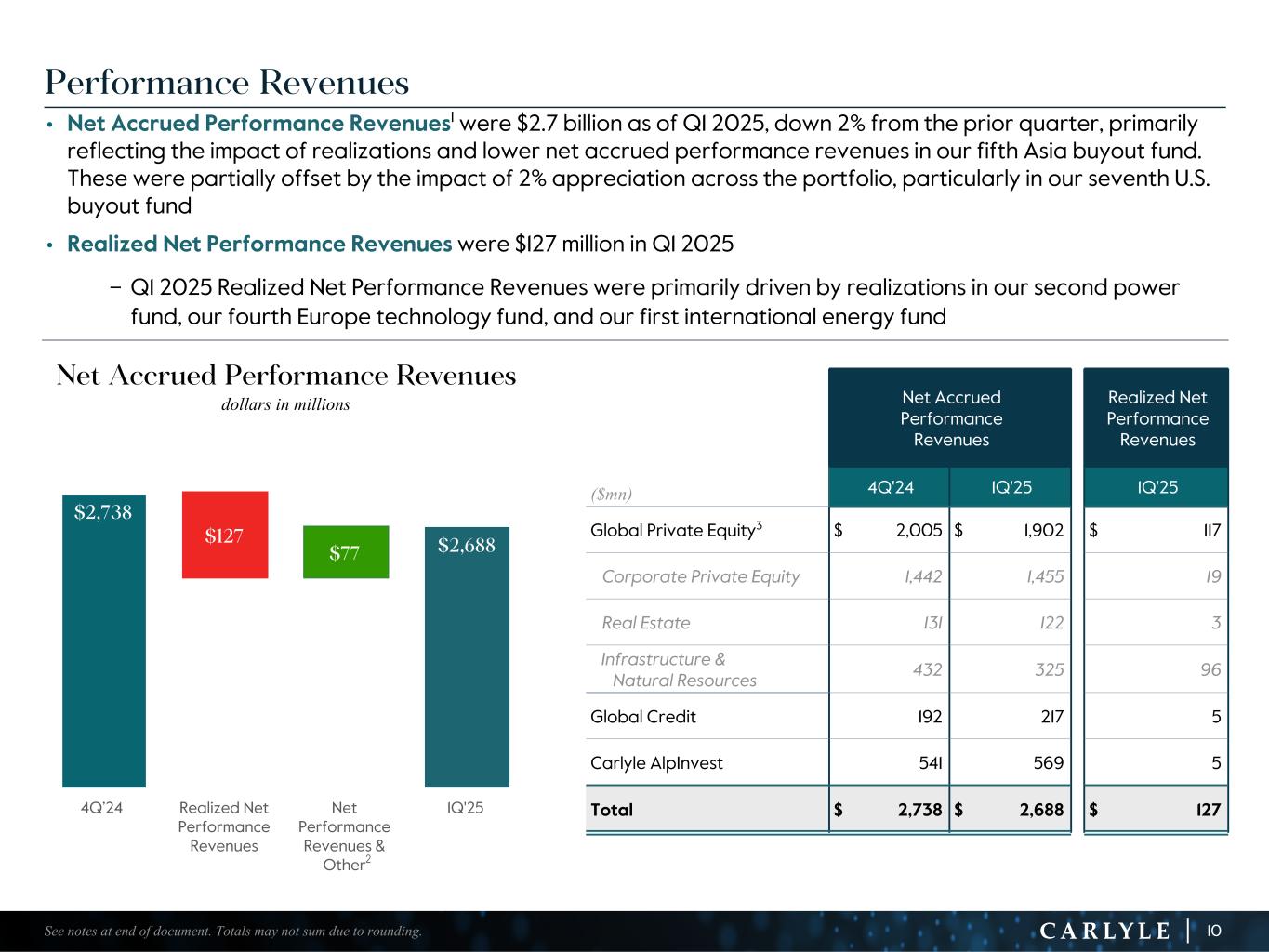Click the "Realized Net Performance Revenues" table header
This screenshot has height=952, width=1269.
pyautogui.click(x=1157, y=418)
